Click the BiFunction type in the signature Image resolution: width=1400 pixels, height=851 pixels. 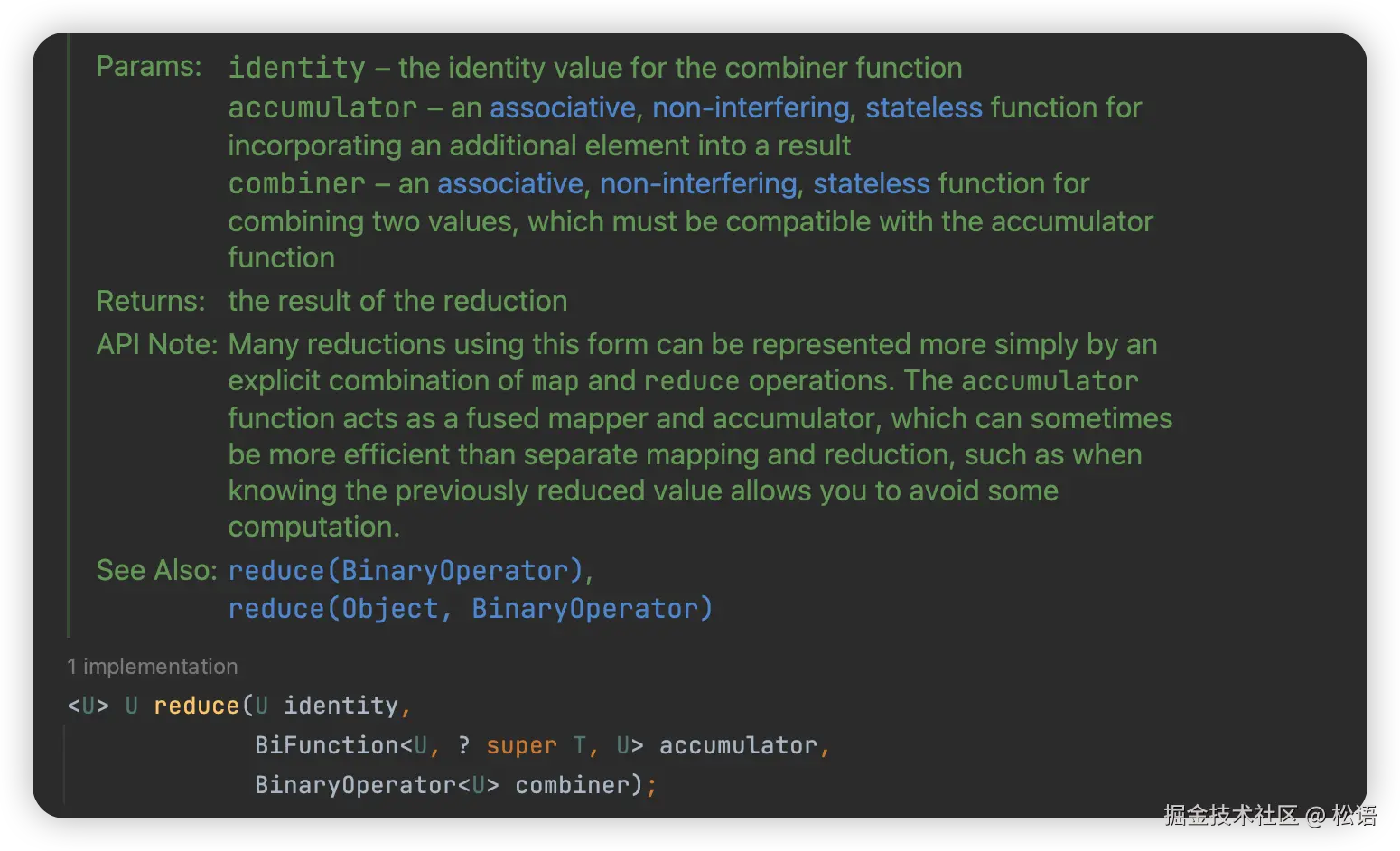pos(326,745)
